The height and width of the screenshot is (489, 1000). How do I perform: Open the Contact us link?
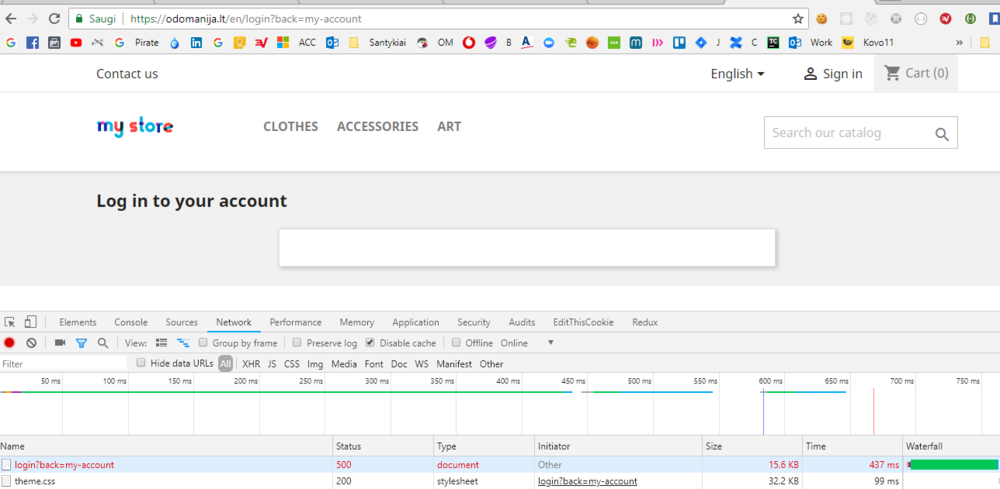pyautogui.click(x=127, y=73)
